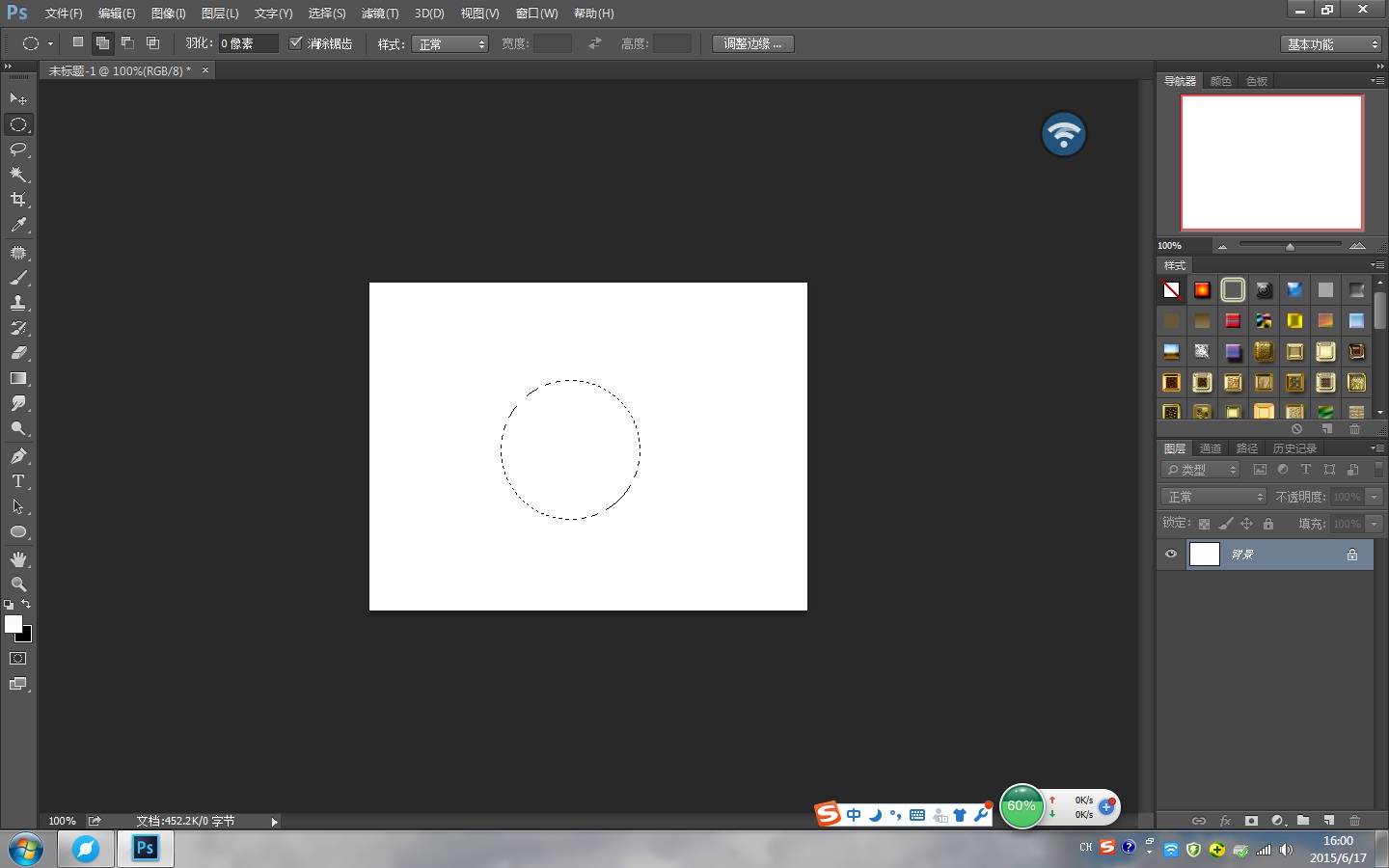Click the delete layer trash icon
The image size is (1389, 868).
tap(1354, 821)
